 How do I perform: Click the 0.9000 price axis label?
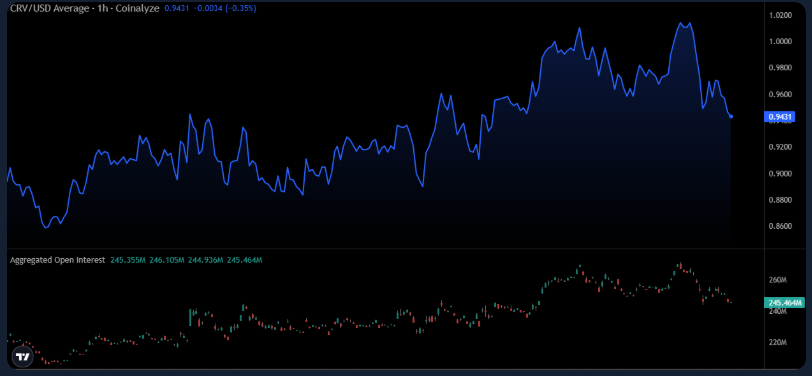[x=779, y=173]
